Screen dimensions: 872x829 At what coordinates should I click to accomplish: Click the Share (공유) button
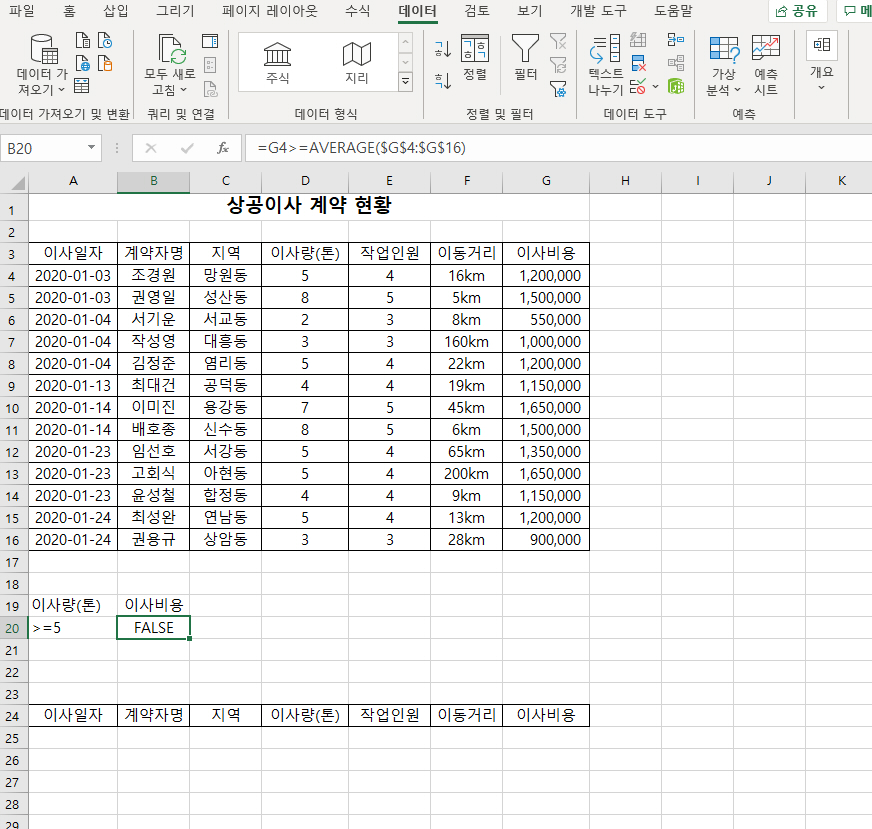798,11
